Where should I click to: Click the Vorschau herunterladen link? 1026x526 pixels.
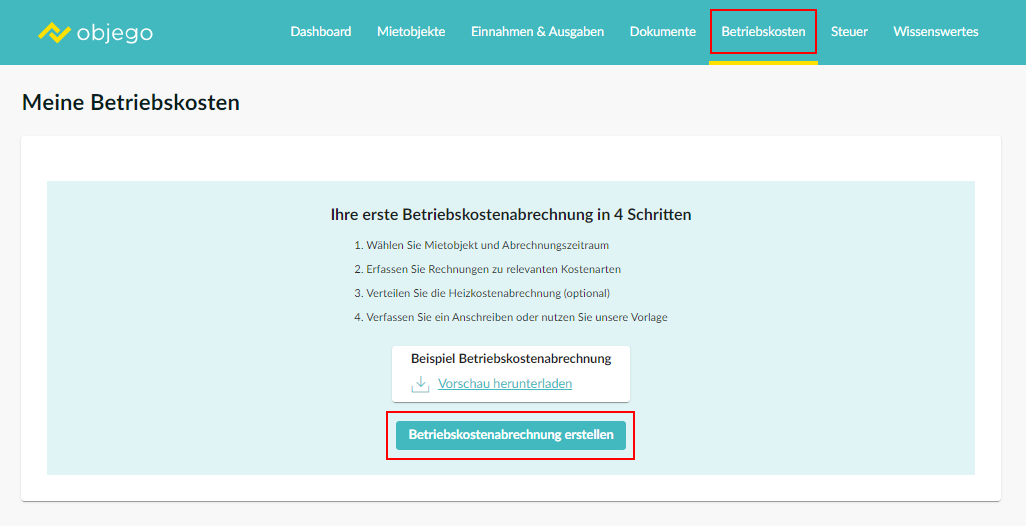click(504, 384)
